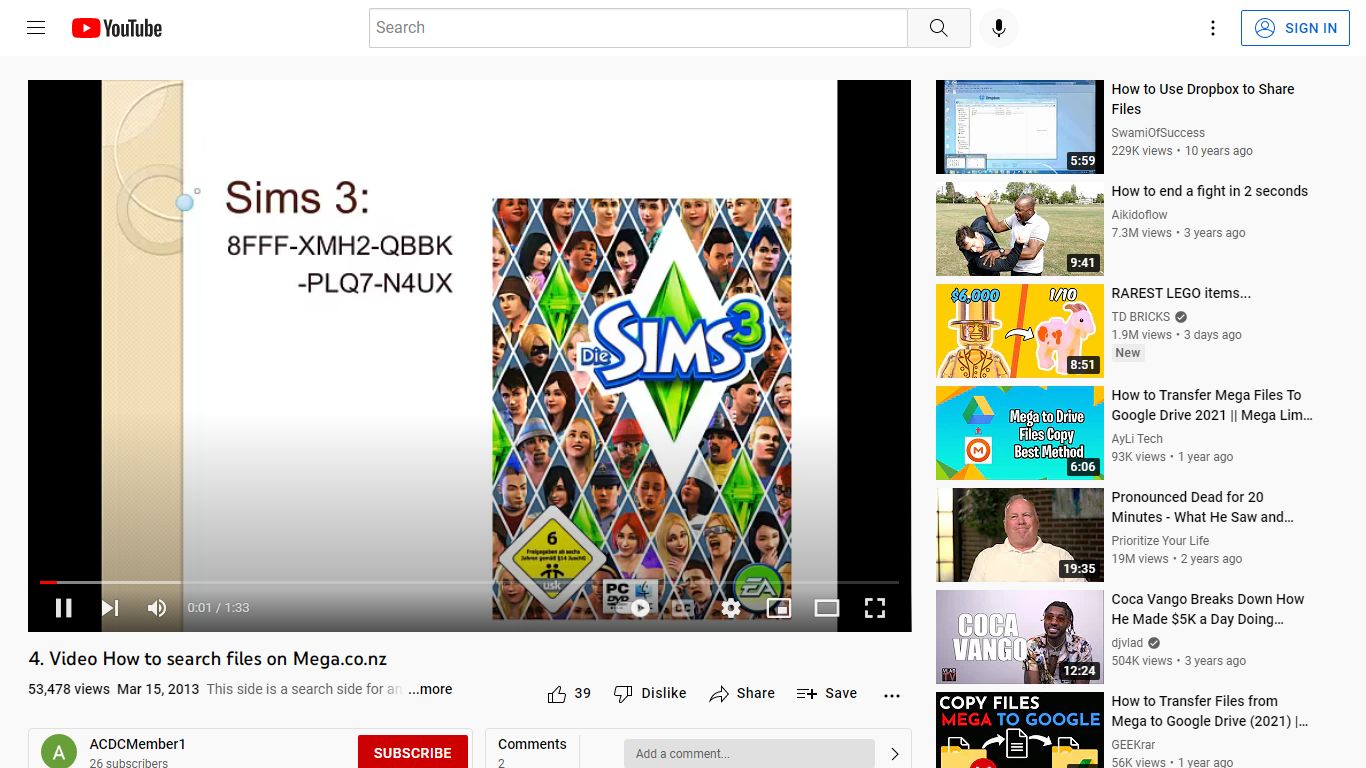
Task: Open player settings gear
Action: click(731, 608)
